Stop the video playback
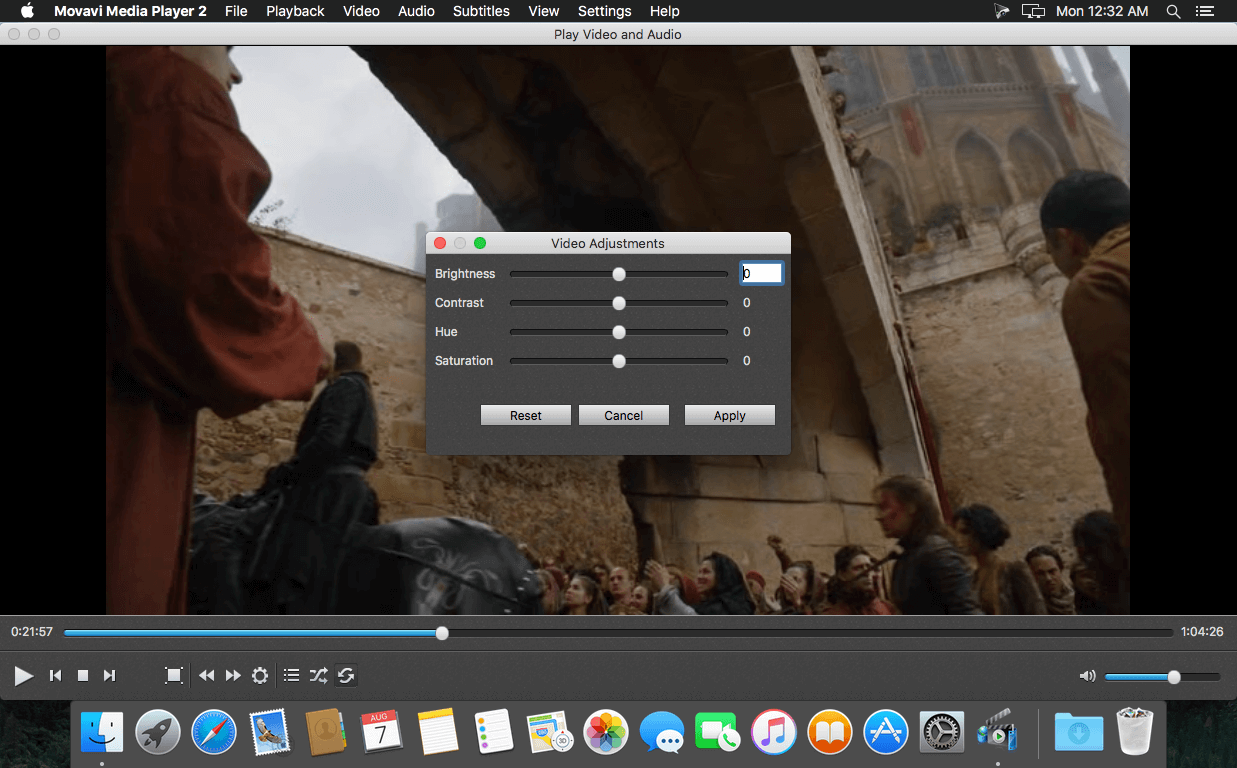Image resolution: width=1237 pixels, height=768 pixels. coord(83,676)
